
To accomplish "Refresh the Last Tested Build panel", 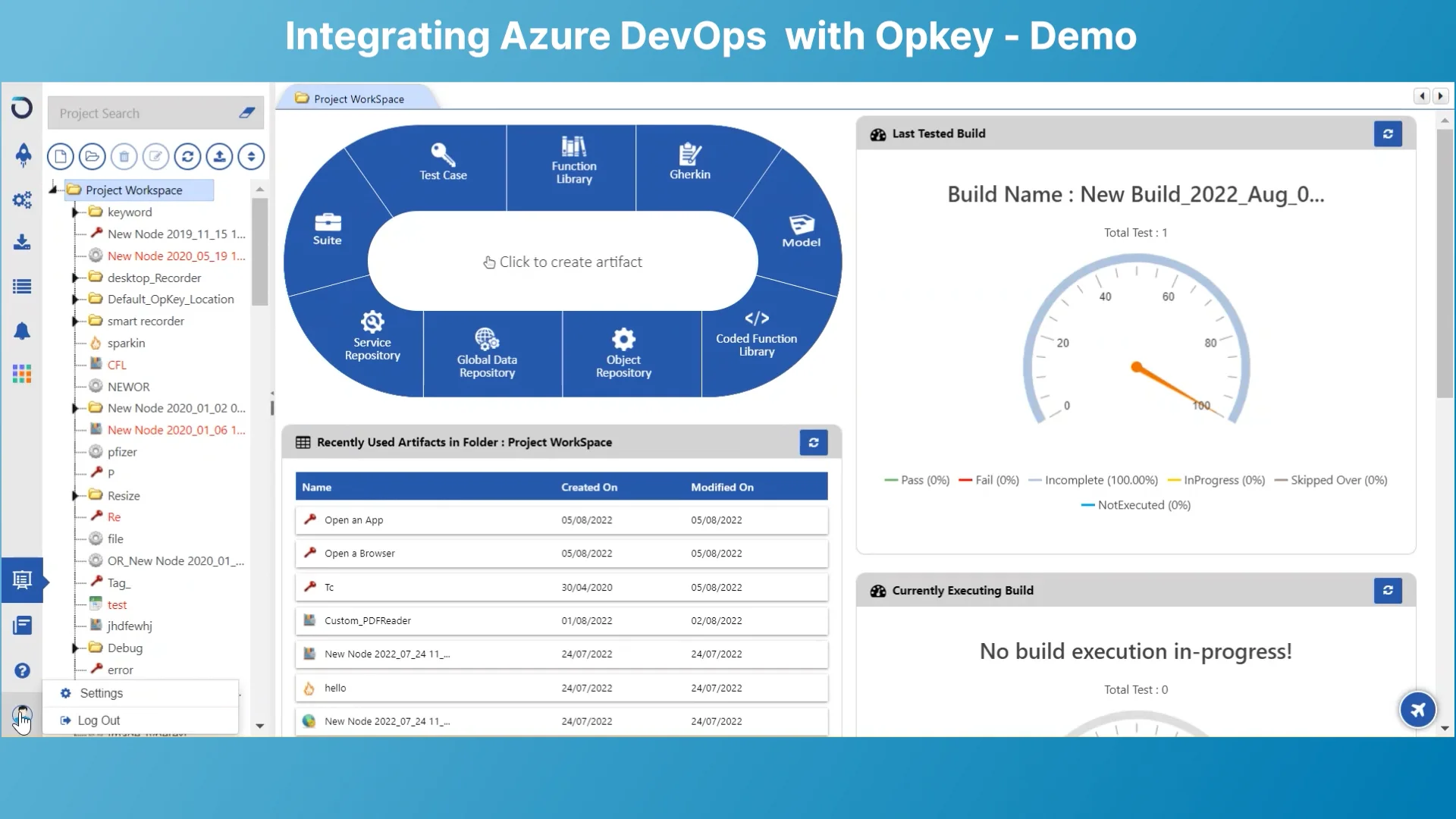I will pyautogui.click(x=1388, y=133).
